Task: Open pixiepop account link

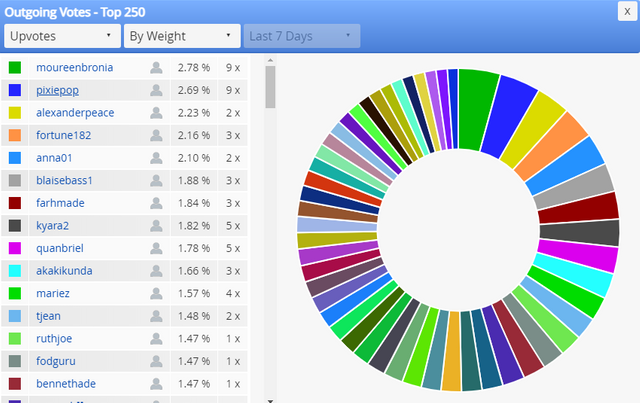Action: 58,90
